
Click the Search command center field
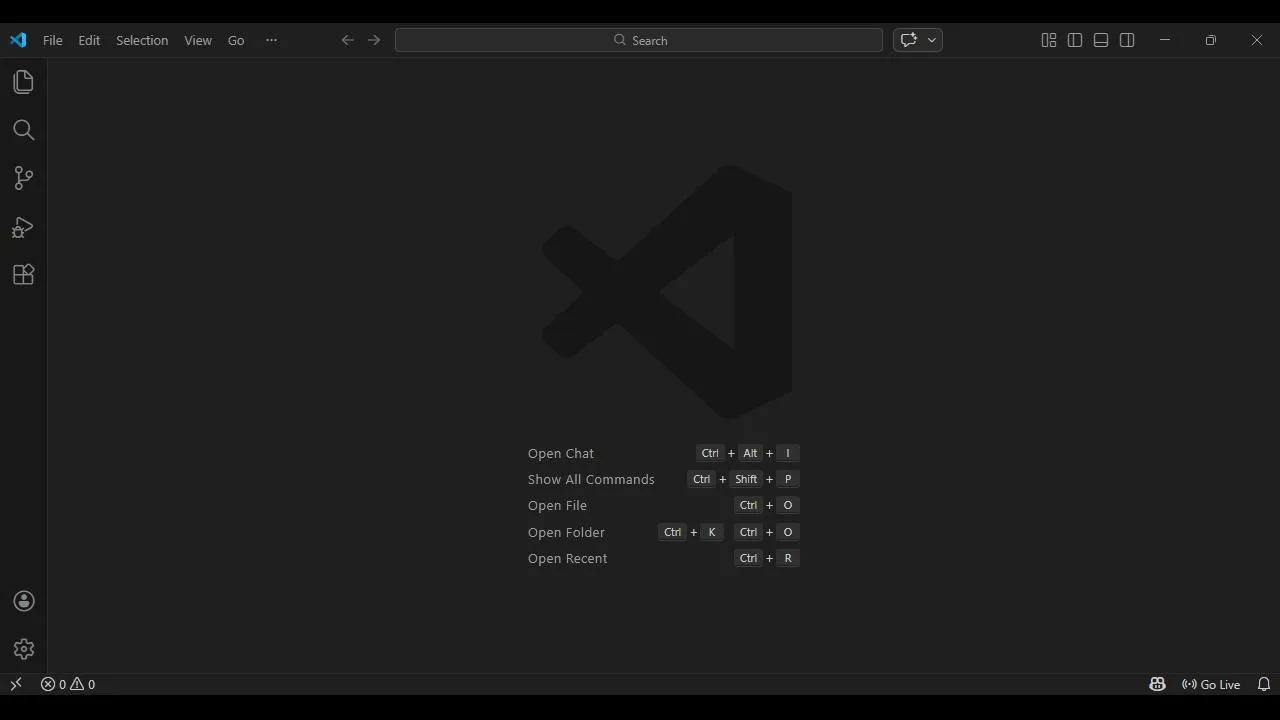639,40
